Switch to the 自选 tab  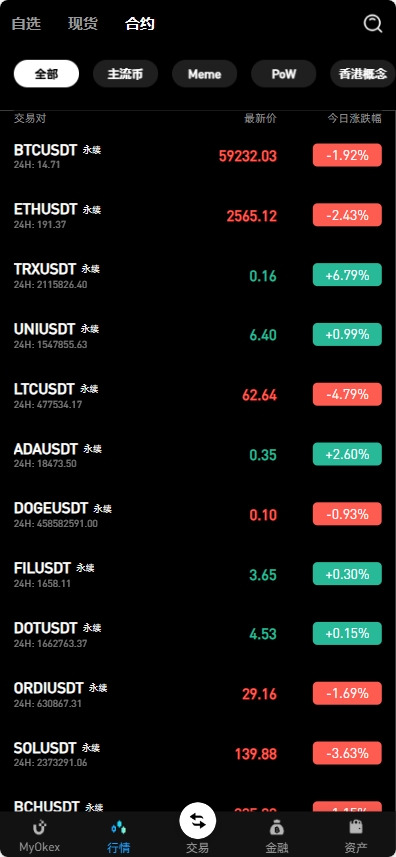tap(26, 24)
